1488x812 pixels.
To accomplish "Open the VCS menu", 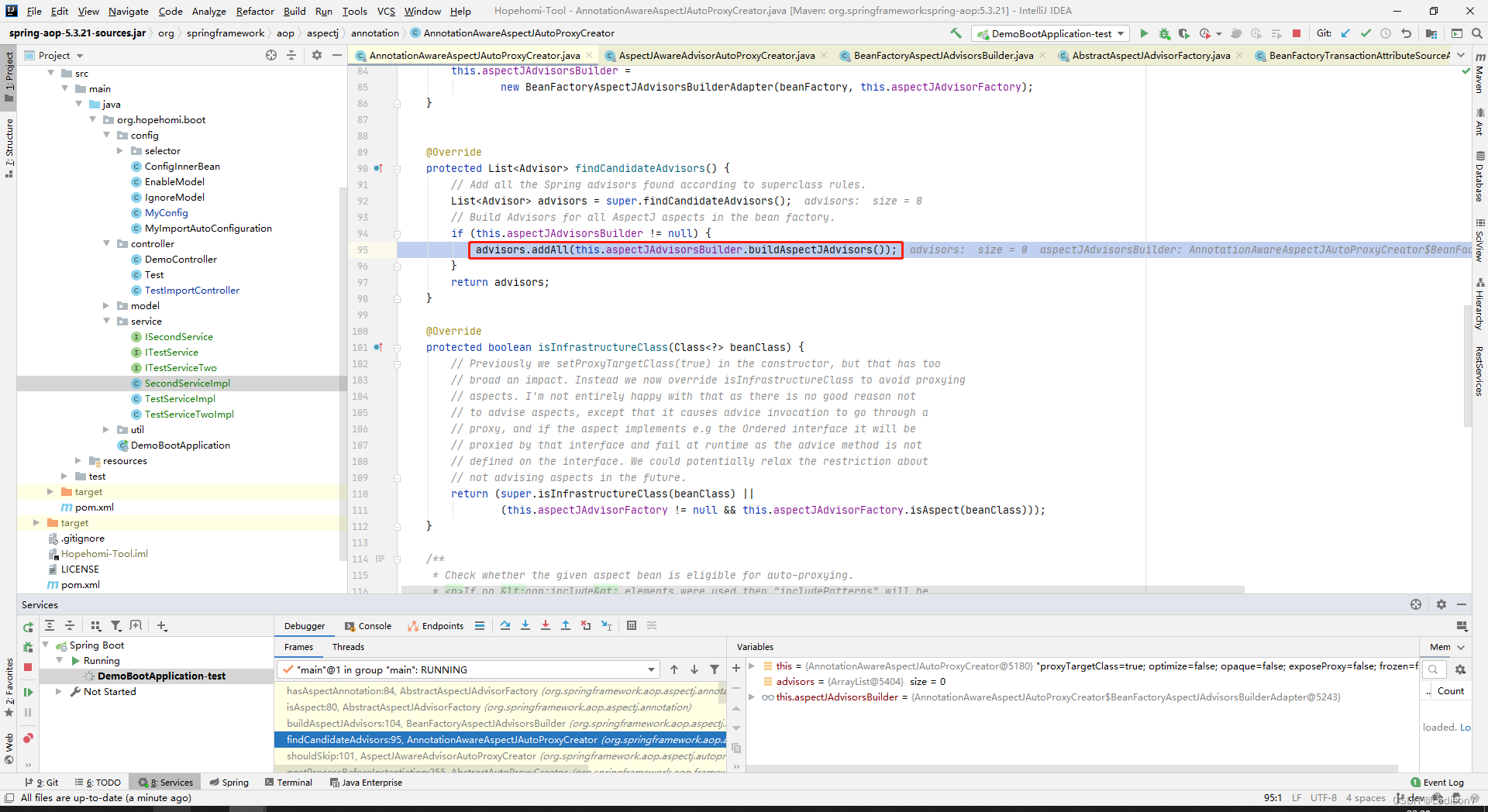I will point(386,11).
